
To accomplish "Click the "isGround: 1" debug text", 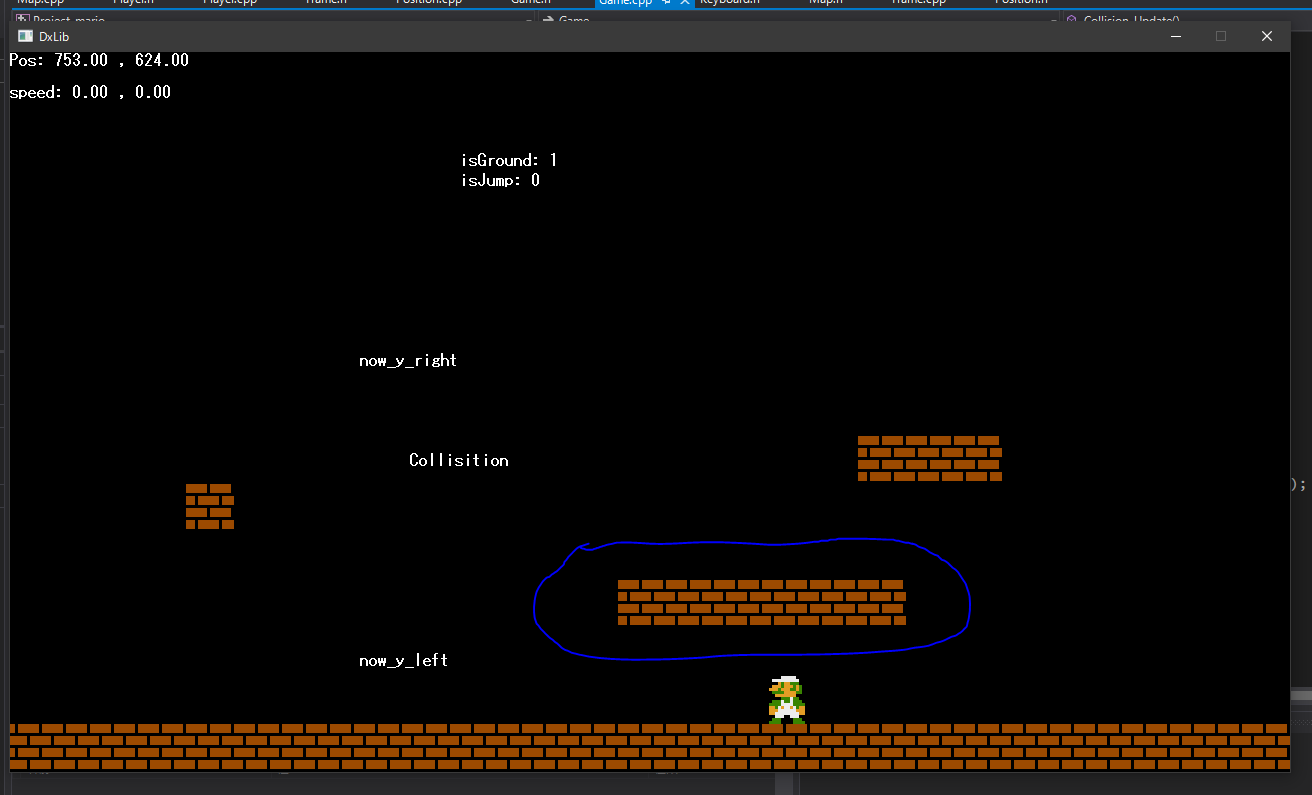I will (x=509, y=160).
